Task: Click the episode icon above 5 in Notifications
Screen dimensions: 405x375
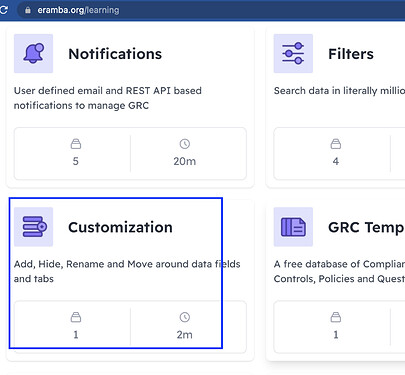Action: [76, 144]
